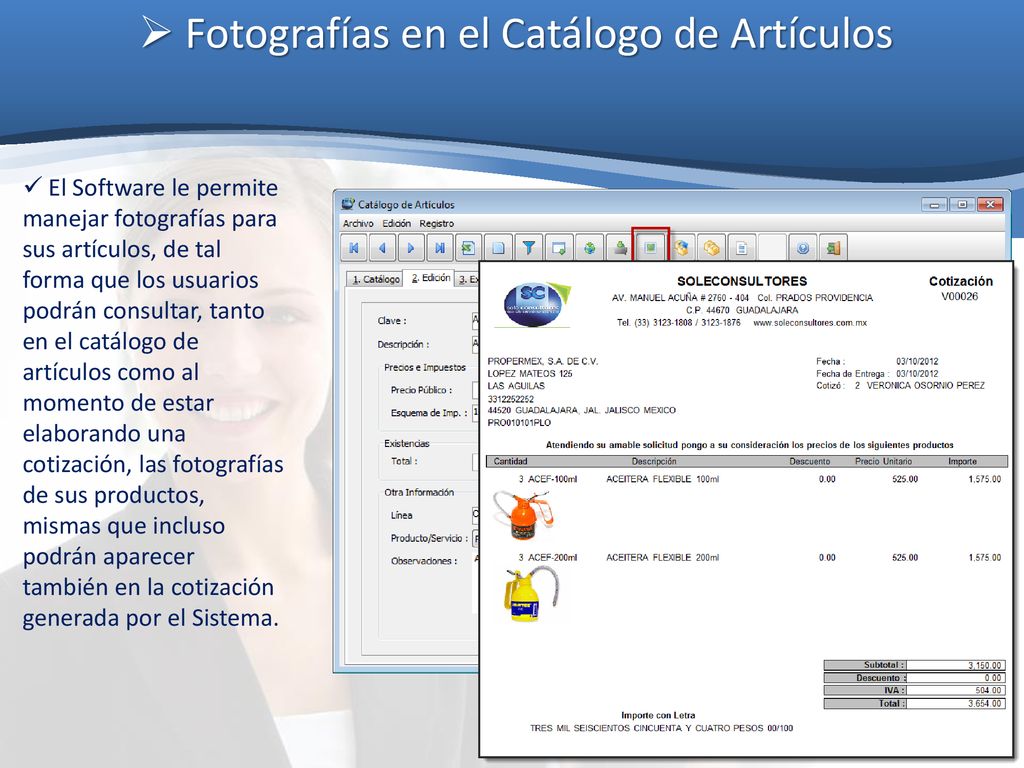Click the Cotización V00026 number
Screen dimensions: 1024x768
pyautogui.click(x=959, y=296)
